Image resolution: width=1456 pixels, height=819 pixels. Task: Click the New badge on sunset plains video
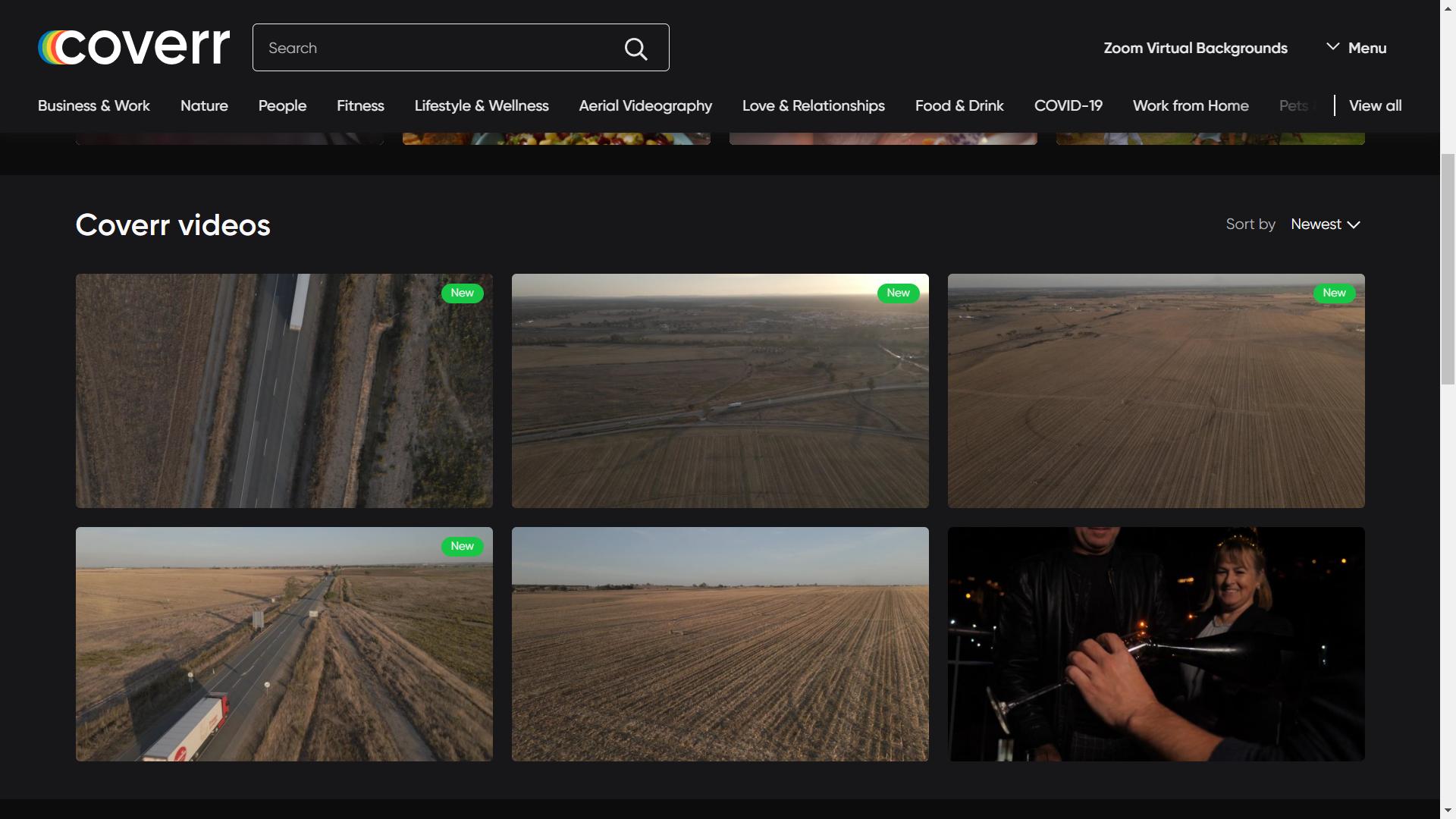coord(898,293)
